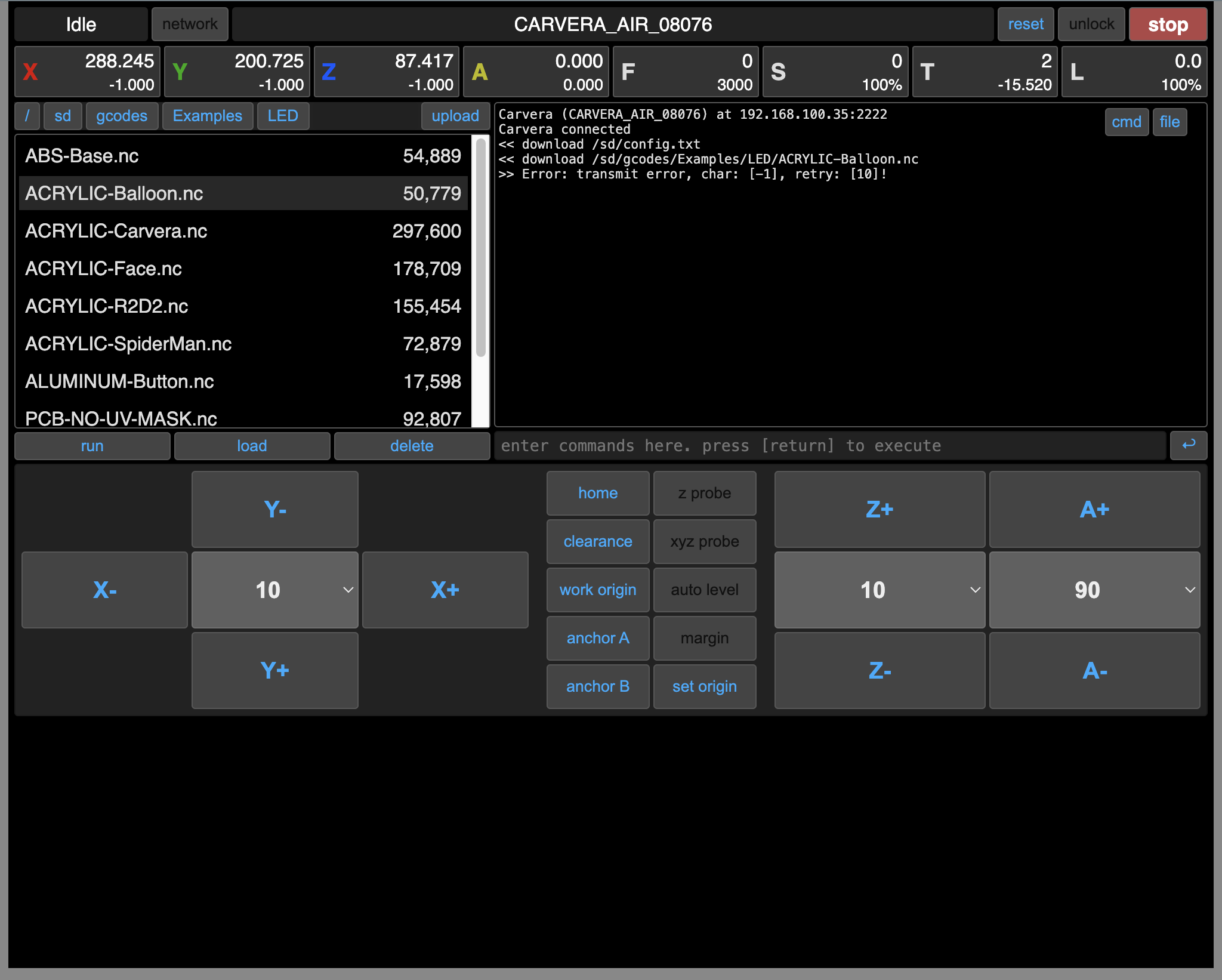Image resolution: width=1222 pixels, height=980 pixels.
Task: Jog the X- axis button
Action: (x=104, y=590)
